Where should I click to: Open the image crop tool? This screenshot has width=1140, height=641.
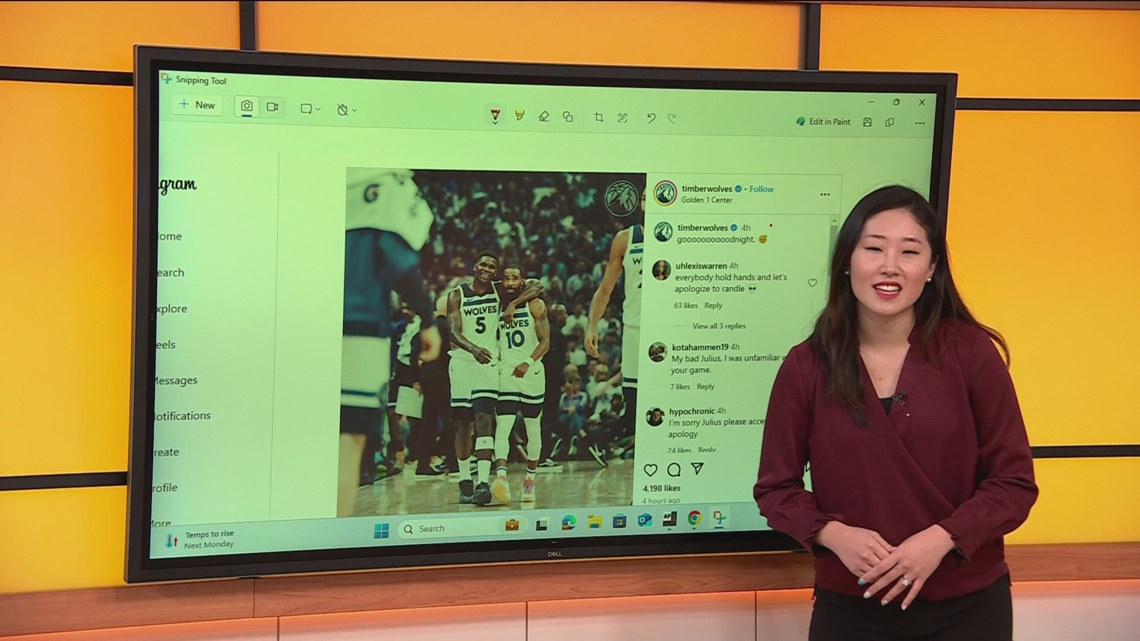(598, 117)
